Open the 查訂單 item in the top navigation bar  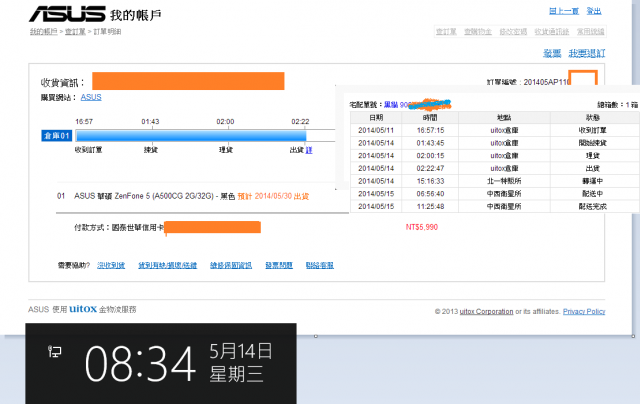[446, 31]
